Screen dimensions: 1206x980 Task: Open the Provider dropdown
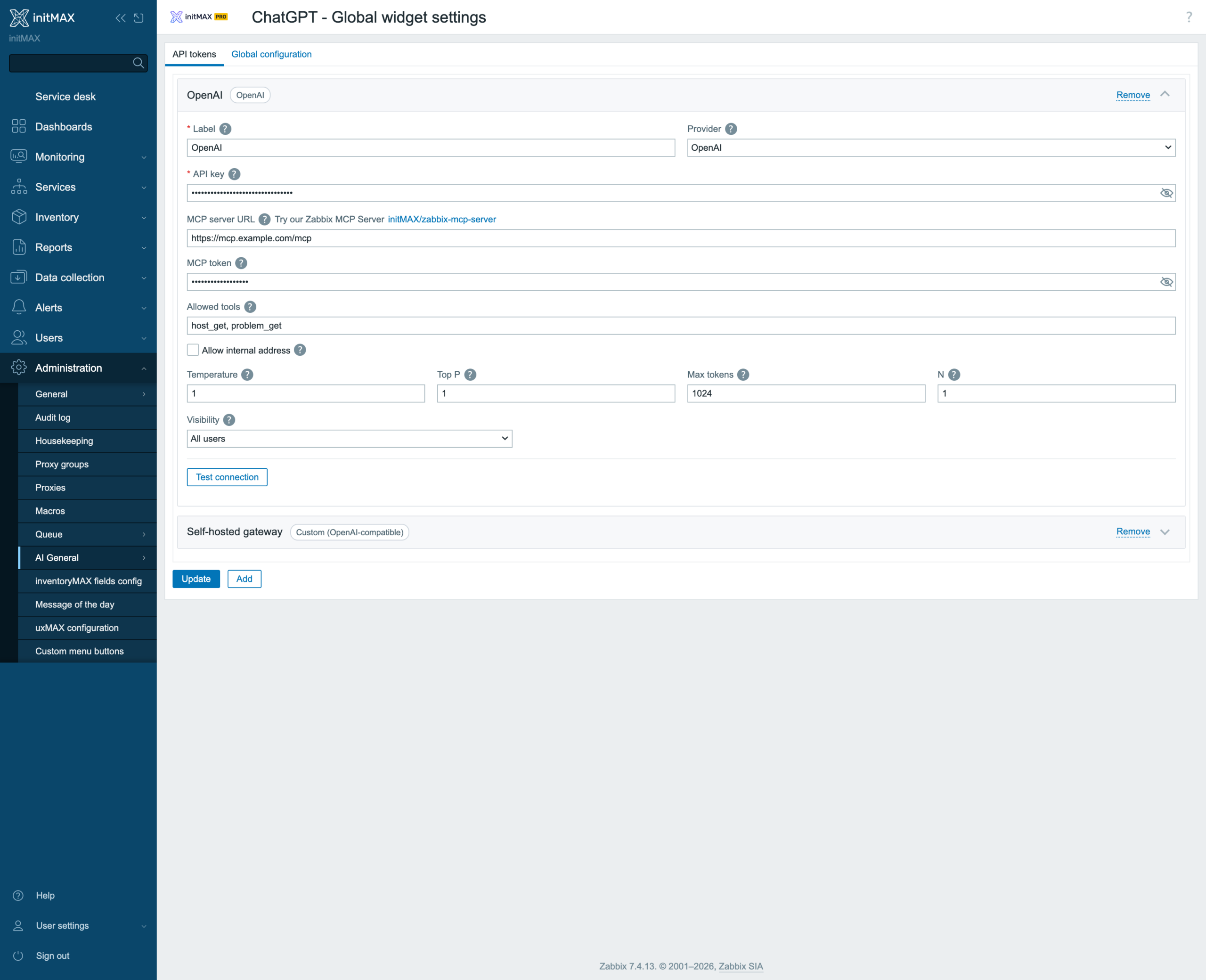coord(931,147)
